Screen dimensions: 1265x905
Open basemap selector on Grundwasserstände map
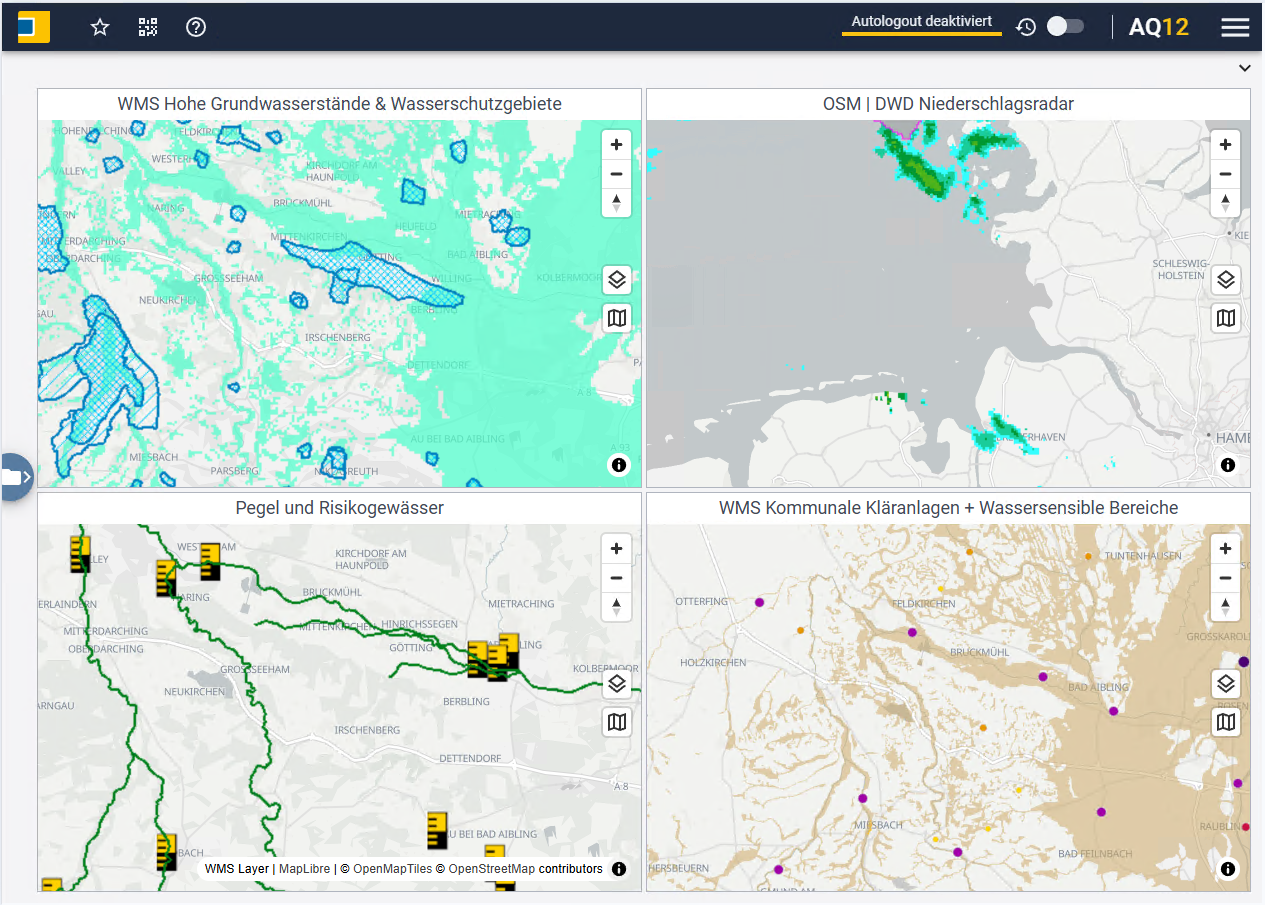click(617, 319)
